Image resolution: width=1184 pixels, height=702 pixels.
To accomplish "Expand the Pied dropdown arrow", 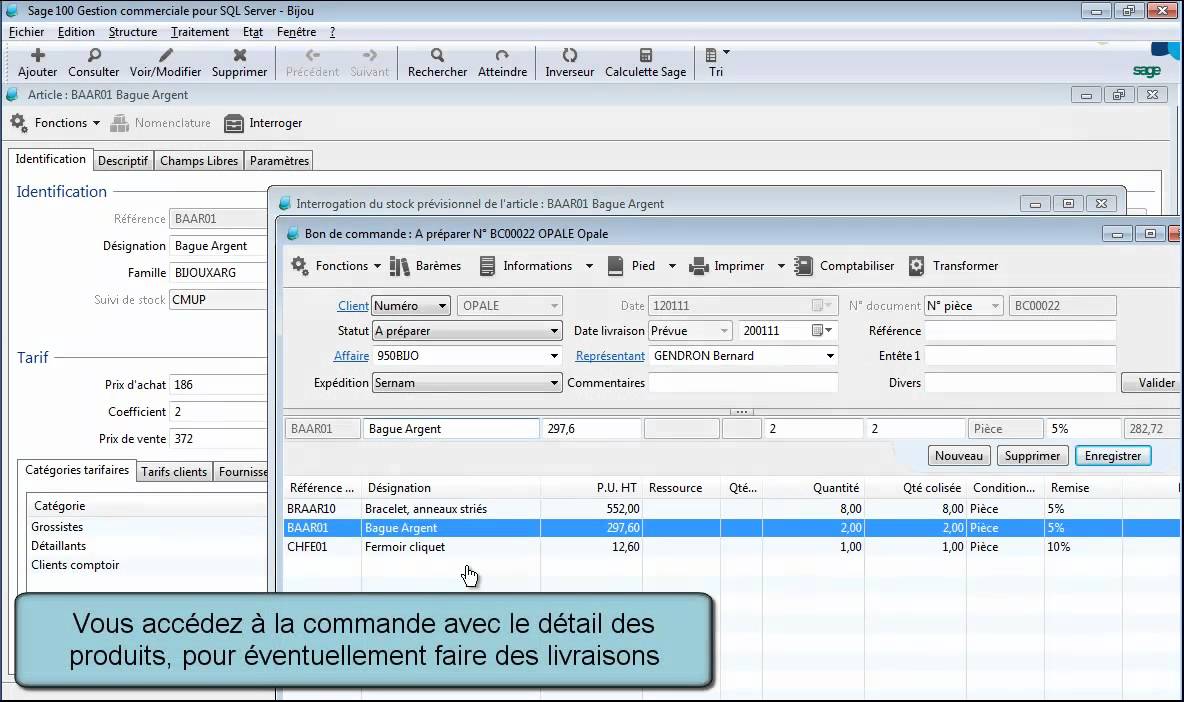I will pos(672,266).
